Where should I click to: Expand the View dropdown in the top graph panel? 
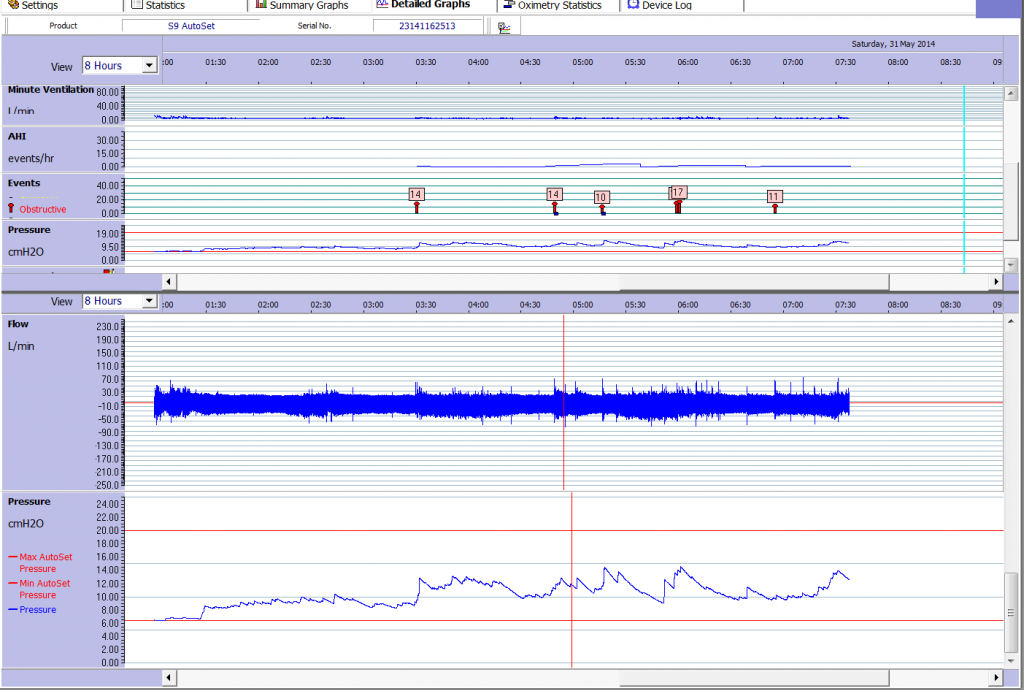150,66
